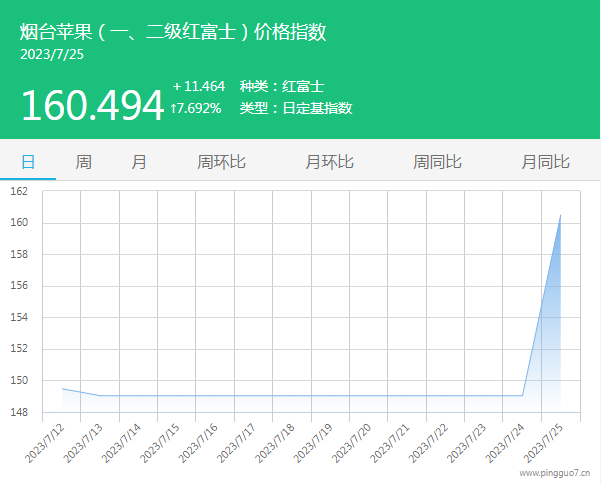Open the 月同比 tab
Viewport: 601px width, 485px height.
(x=546, y=162)
